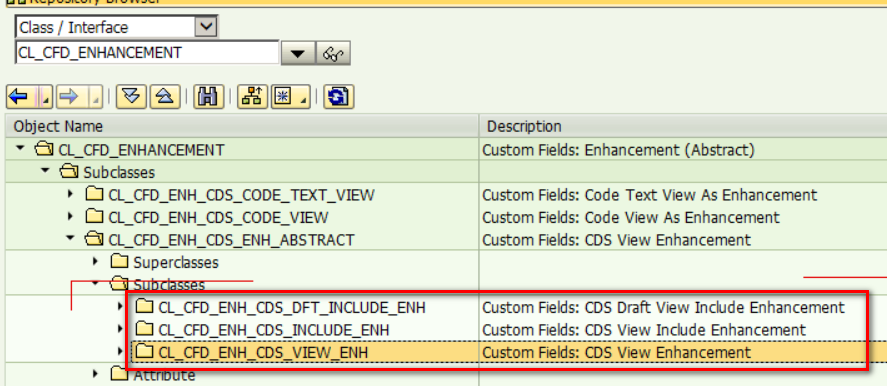Open the Class / Interface type dropdown
This screenshot has width=887, height=386.
tap(206, 27)
